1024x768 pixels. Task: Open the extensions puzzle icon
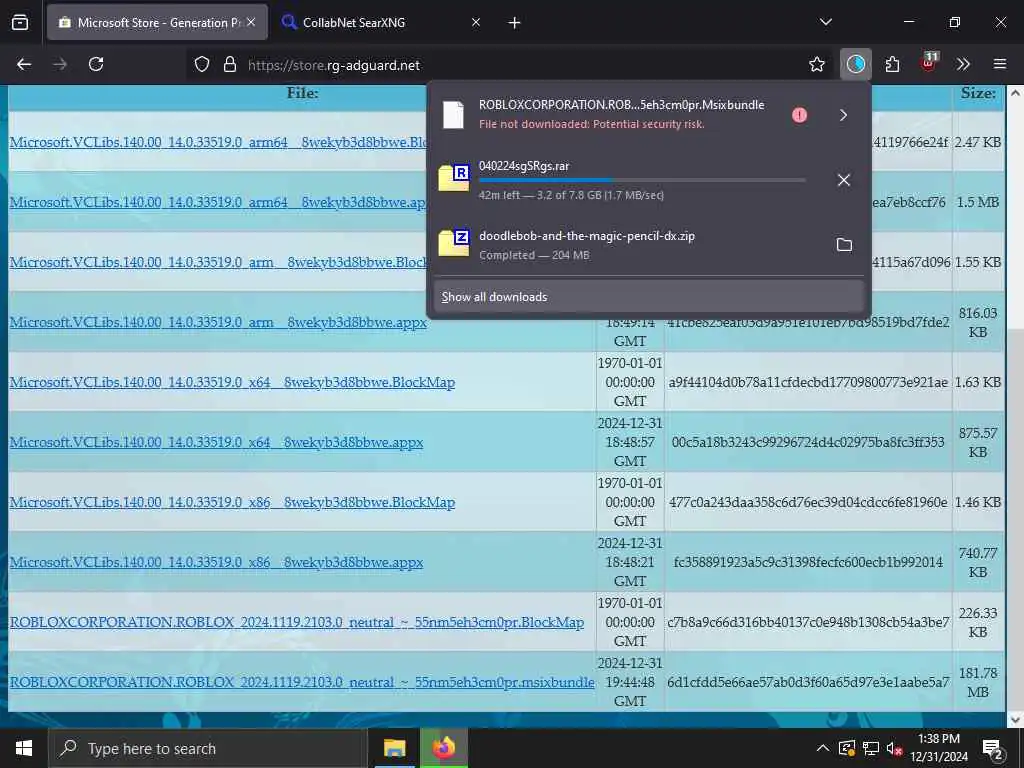point(892,64)
